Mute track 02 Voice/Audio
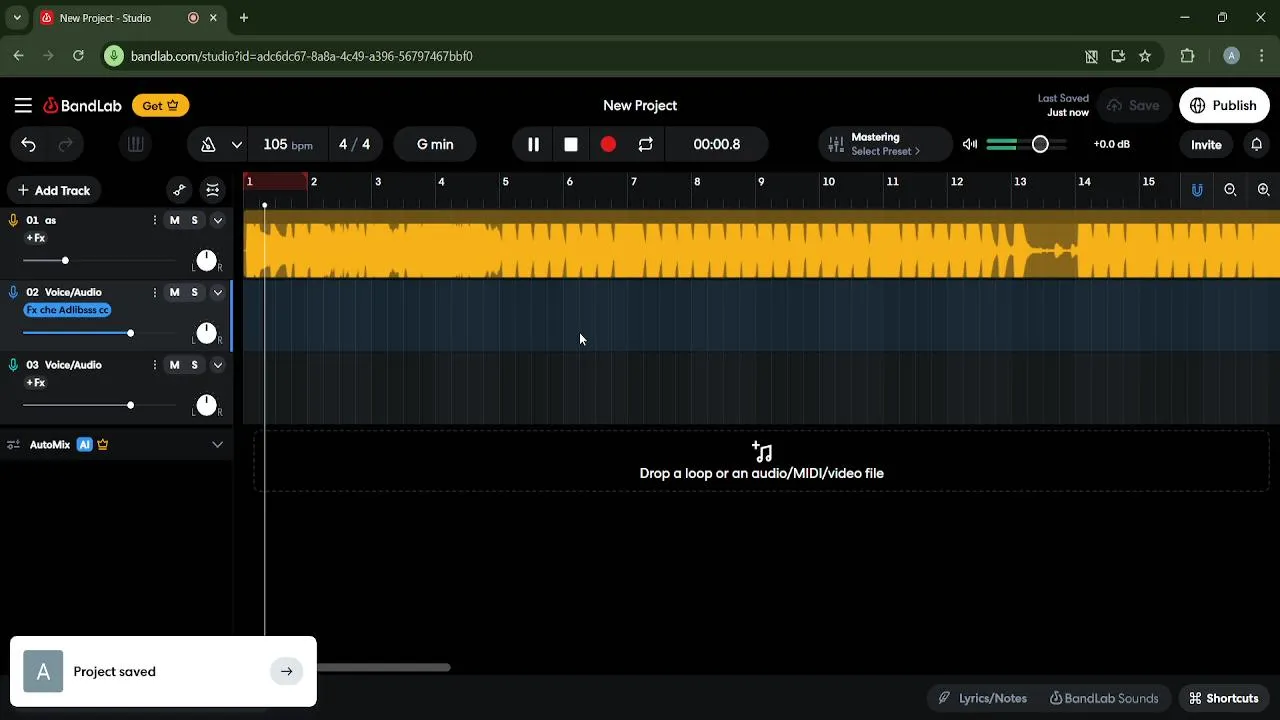The width and height of the screenshot is (1280, 720). click(x=175, y=292)
